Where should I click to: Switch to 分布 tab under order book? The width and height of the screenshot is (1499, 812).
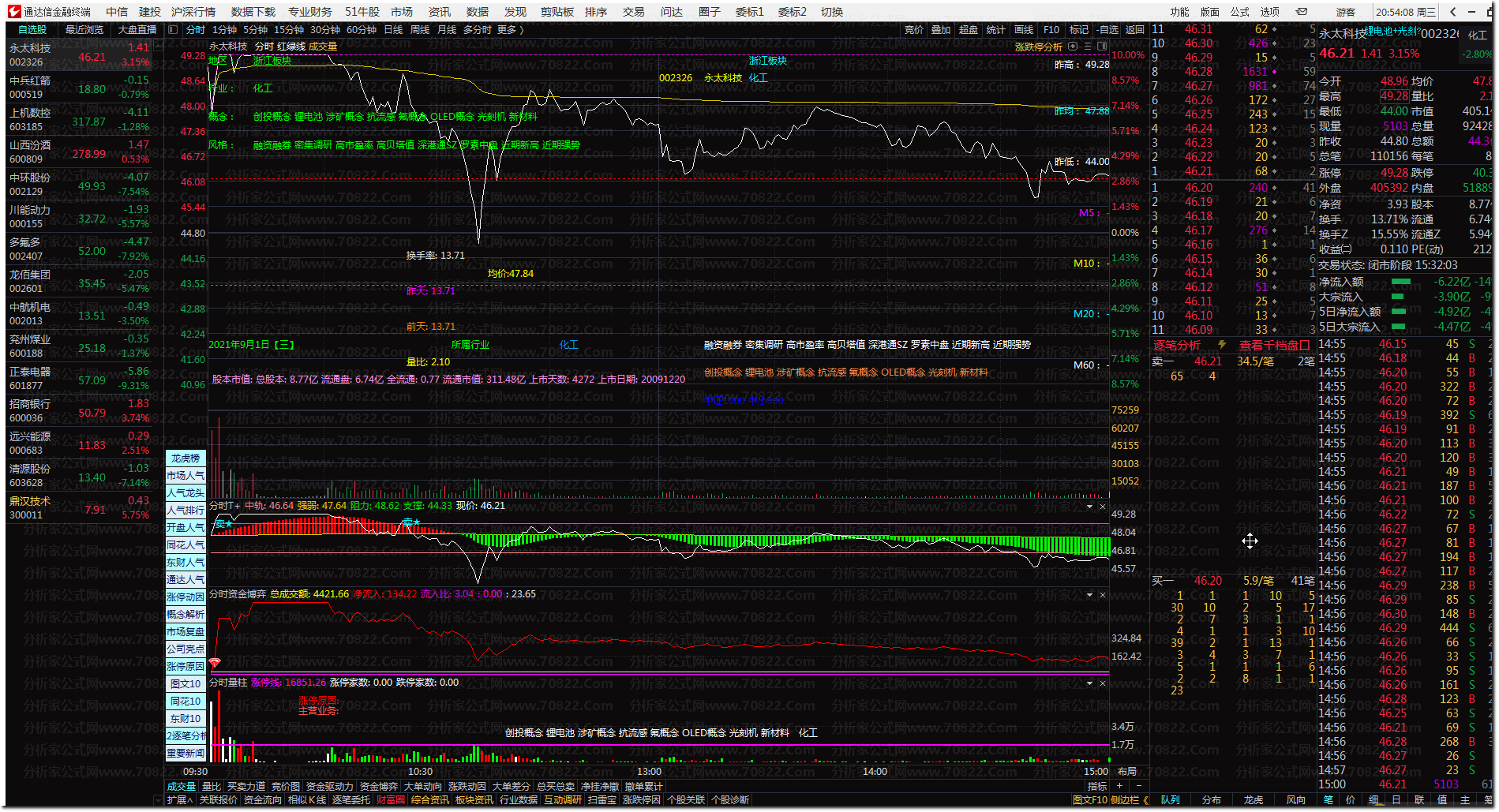[x=1212, y=800]
